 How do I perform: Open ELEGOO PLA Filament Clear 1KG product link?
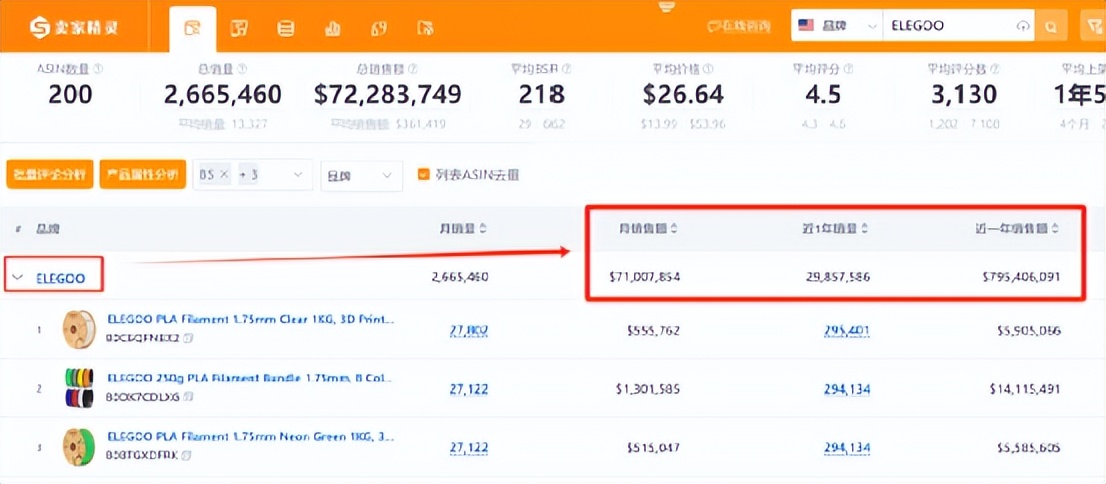point(251,319)
